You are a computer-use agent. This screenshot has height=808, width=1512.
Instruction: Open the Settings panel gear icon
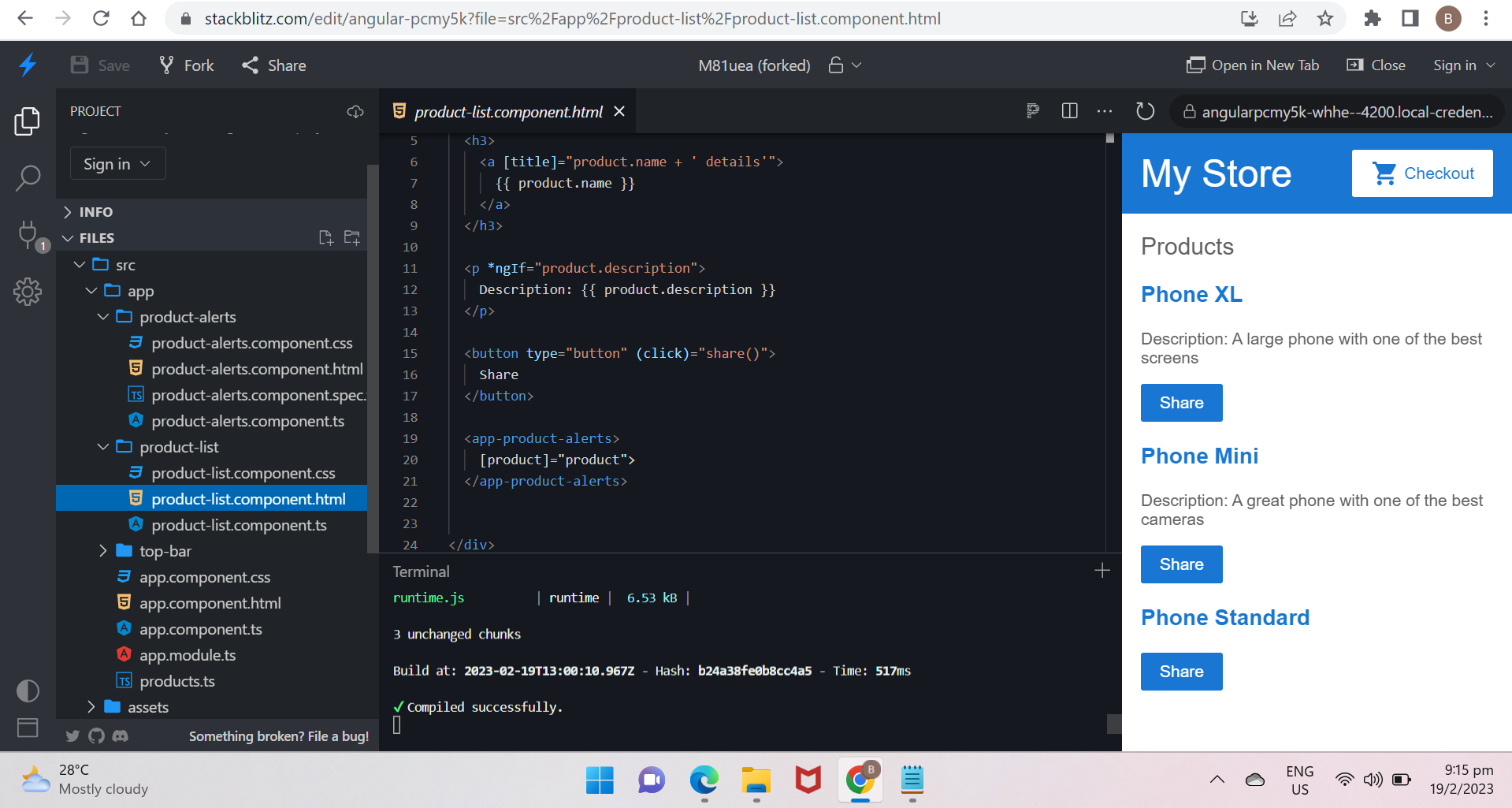[x=28, y=292]
